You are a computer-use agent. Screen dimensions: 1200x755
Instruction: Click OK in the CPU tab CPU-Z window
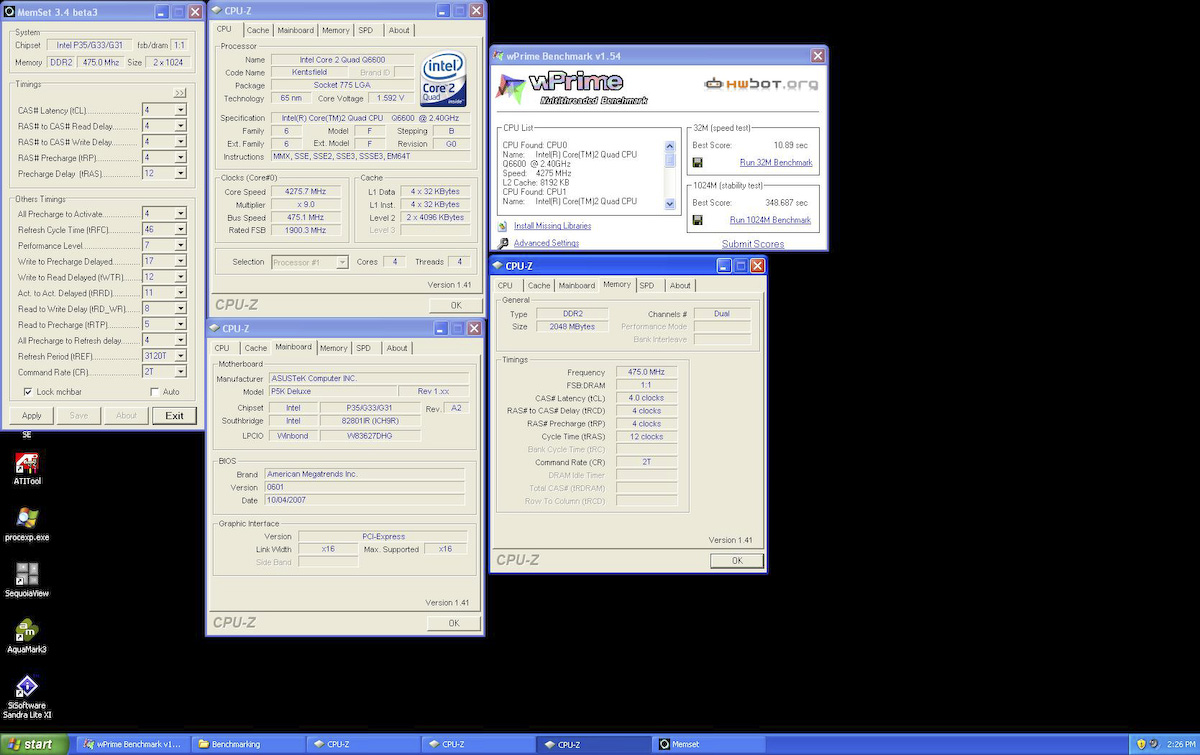[455, 305]
